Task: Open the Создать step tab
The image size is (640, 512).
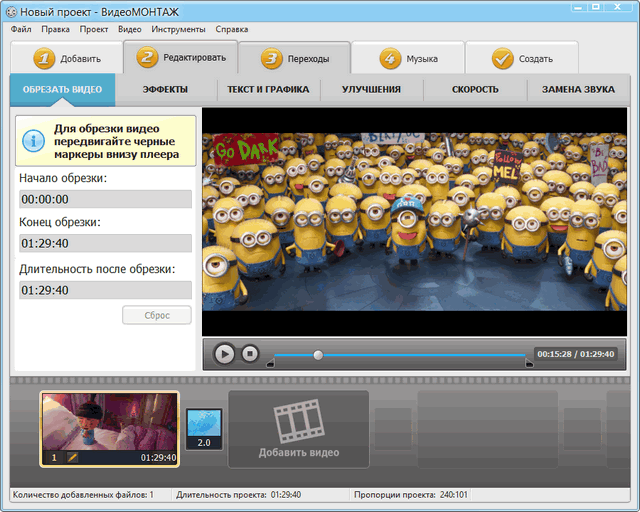Action: (522, 58)
